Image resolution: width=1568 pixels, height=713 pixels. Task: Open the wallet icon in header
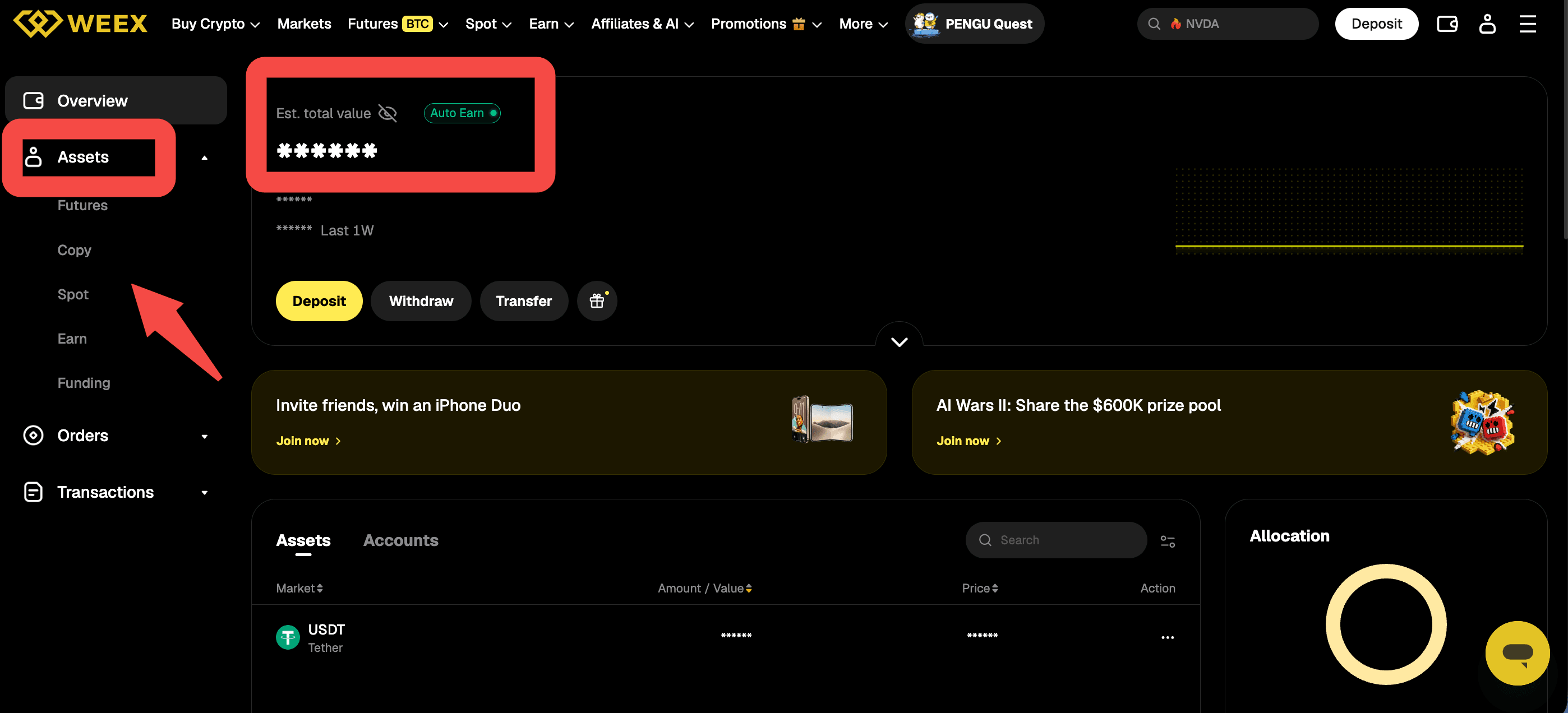(1447, 24)
